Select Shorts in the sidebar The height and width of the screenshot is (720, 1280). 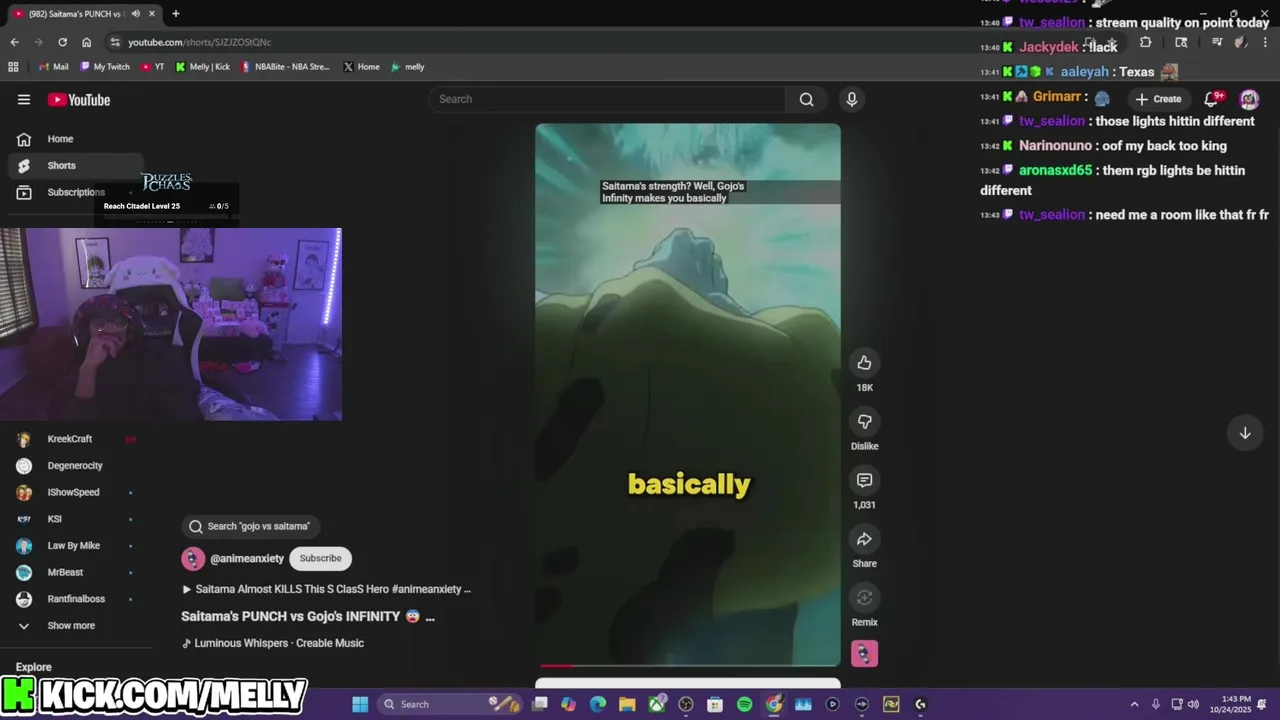point(75,166)
